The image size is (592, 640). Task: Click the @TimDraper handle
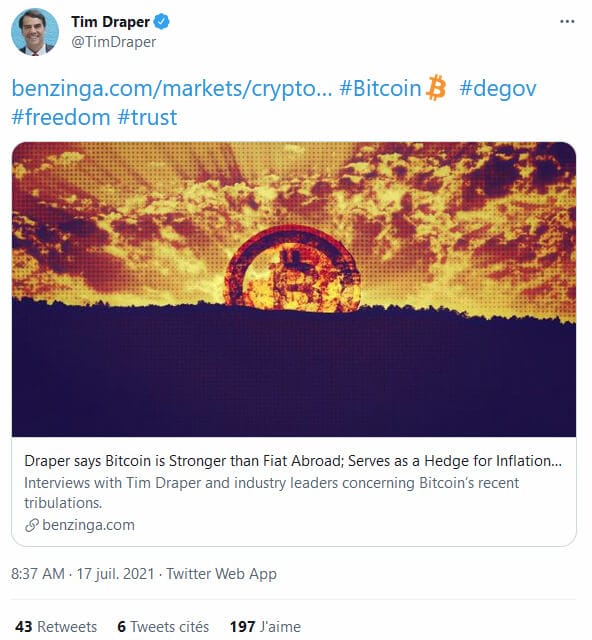tap(114, 42)
